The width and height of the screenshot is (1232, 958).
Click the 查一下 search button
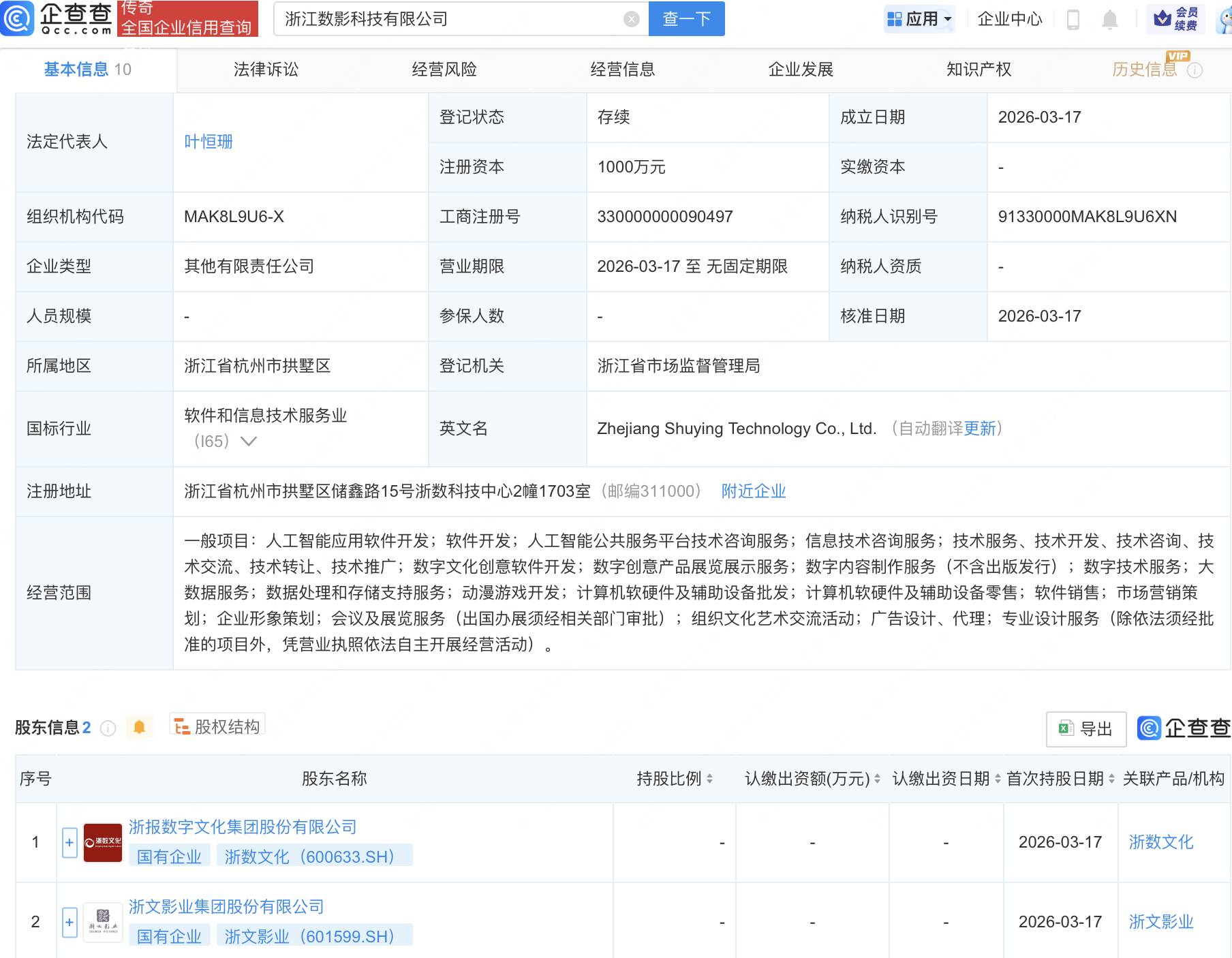(x=686, y=19)
